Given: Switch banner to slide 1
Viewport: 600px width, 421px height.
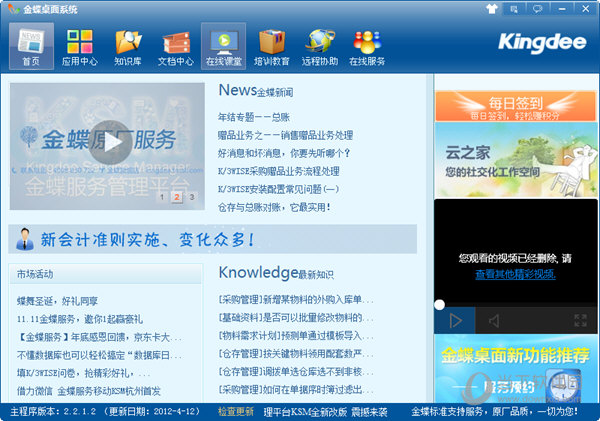Looking at the screenshot, I should coord(162,197).
